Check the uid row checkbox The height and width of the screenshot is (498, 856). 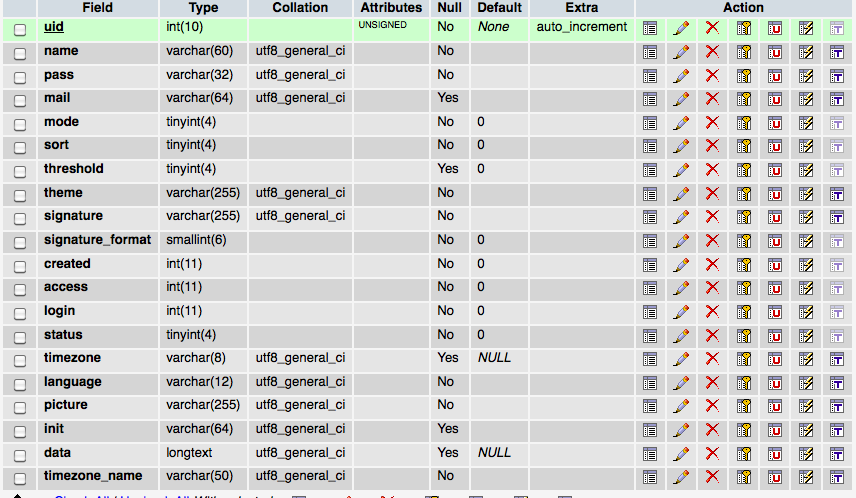pos(20,28)
